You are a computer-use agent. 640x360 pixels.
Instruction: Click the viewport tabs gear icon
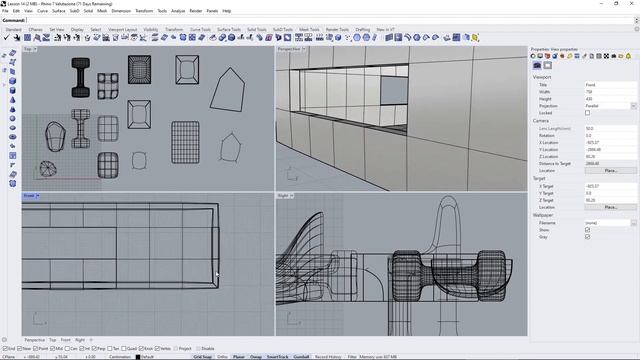[4, 340]
